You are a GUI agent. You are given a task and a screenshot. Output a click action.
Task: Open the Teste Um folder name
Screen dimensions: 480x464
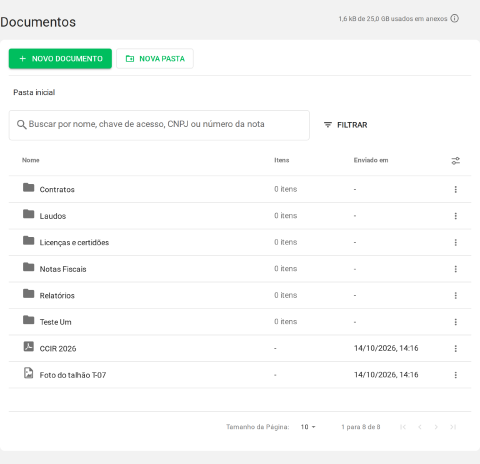coord(55,322)
